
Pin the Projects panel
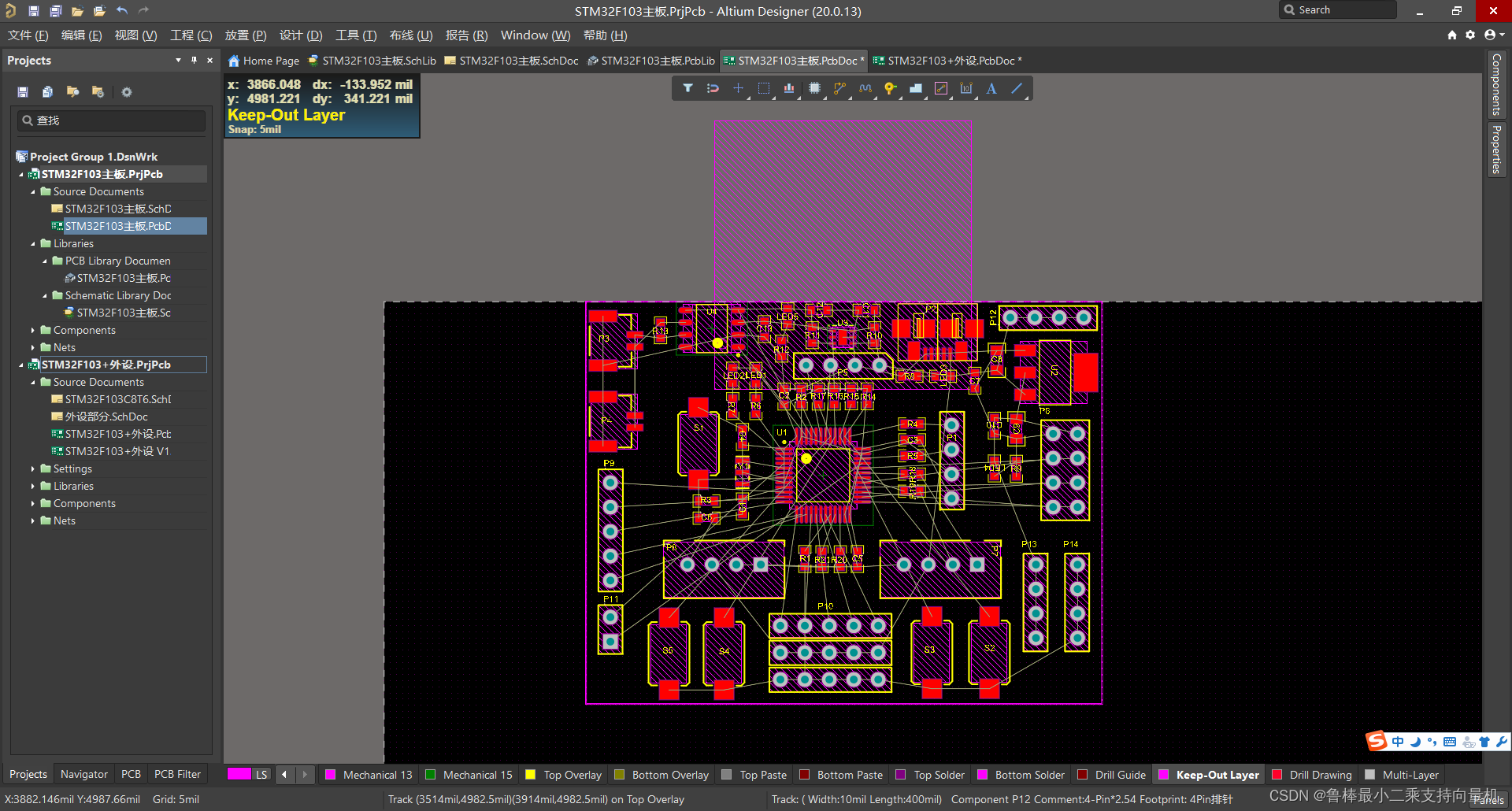(194, 60)
